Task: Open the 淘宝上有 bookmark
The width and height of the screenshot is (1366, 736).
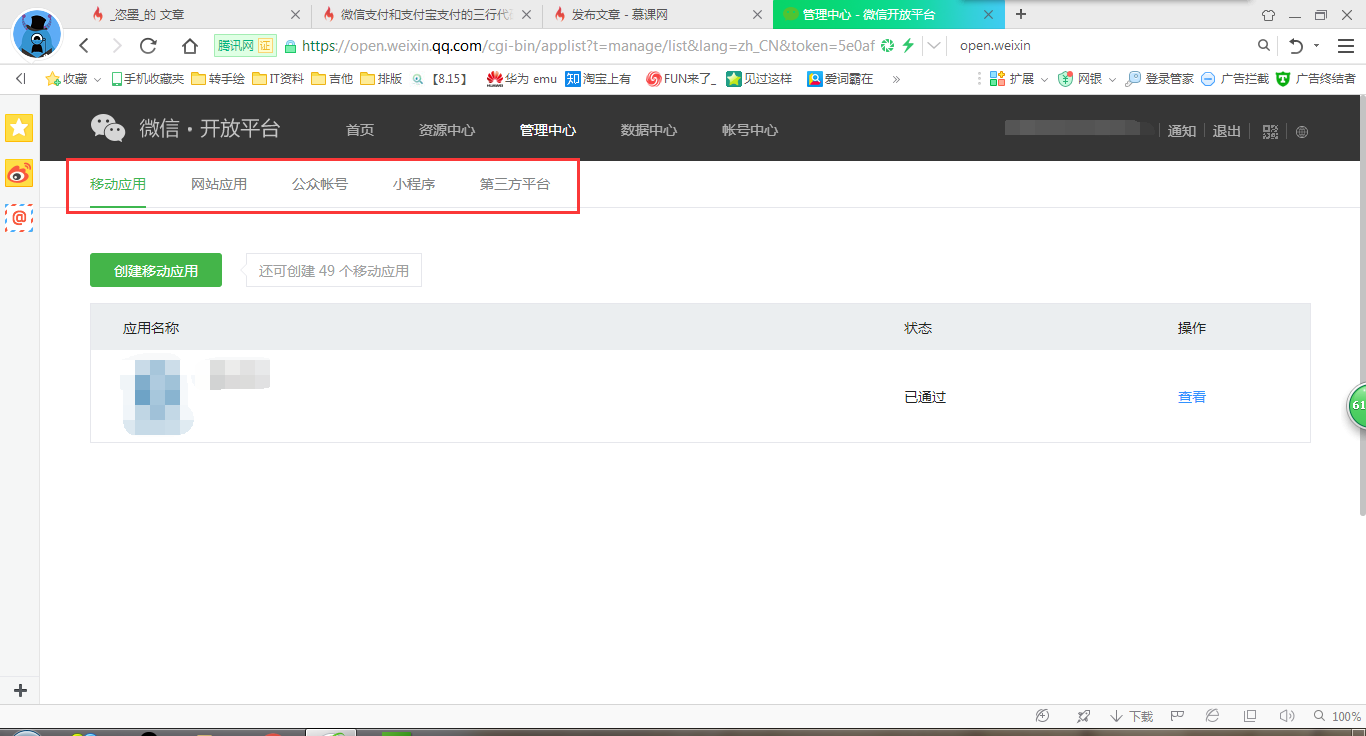Action: [598, 78]
